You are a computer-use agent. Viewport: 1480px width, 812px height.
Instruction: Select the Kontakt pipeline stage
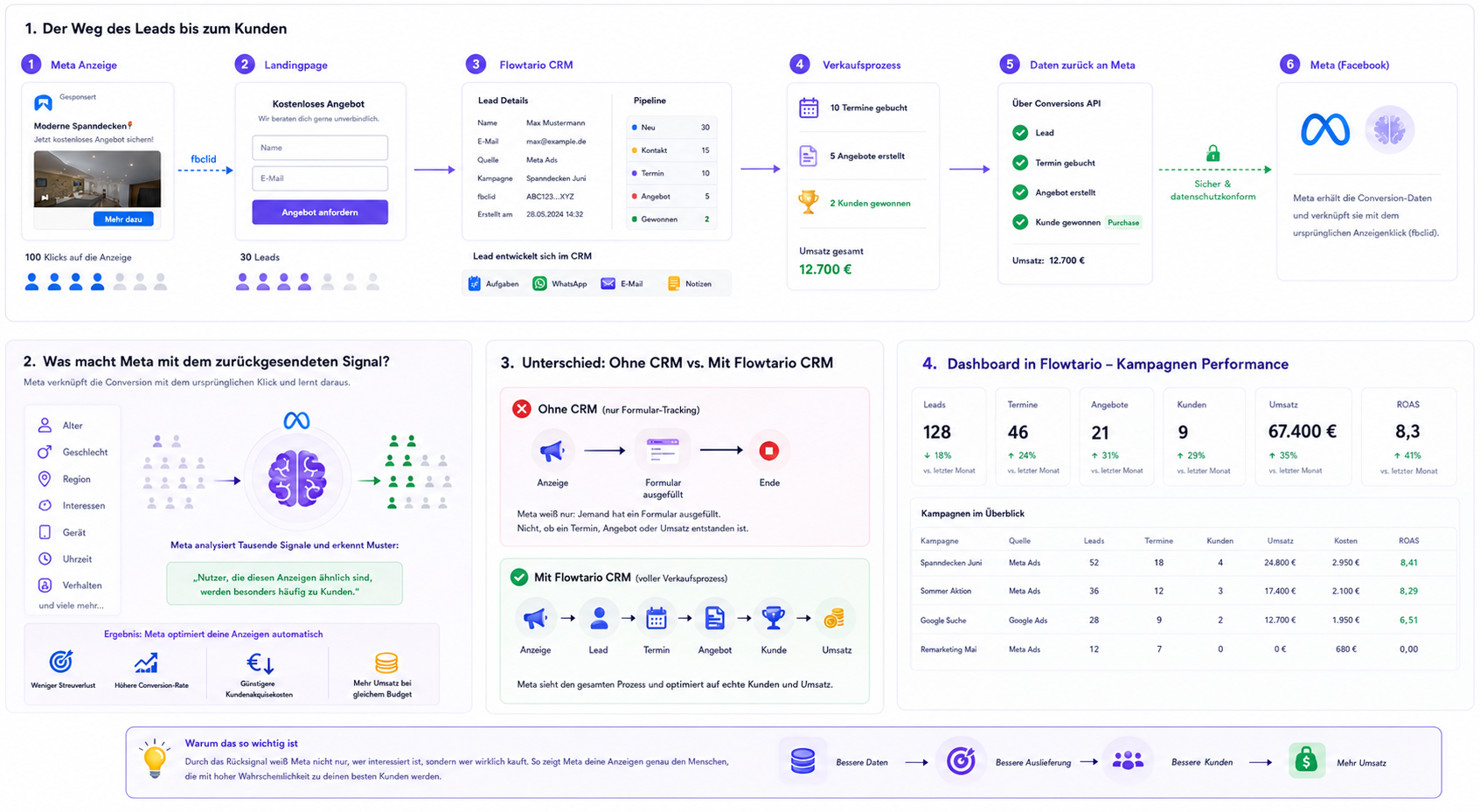point(671,150)
